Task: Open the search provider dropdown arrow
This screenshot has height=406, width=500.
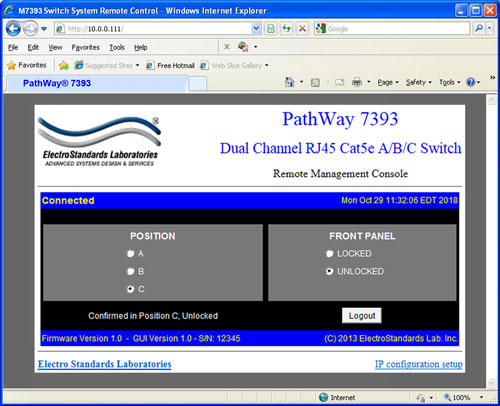Action: coord(489,29)
